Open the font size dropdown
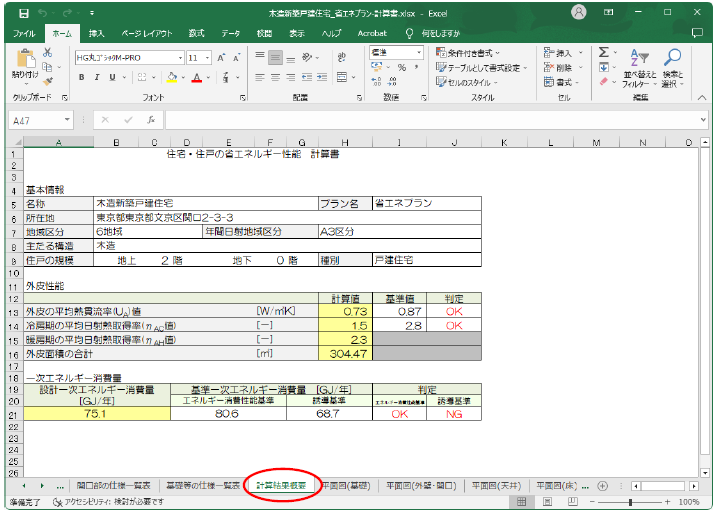This screenshot has width=714, height=511. 208,58
